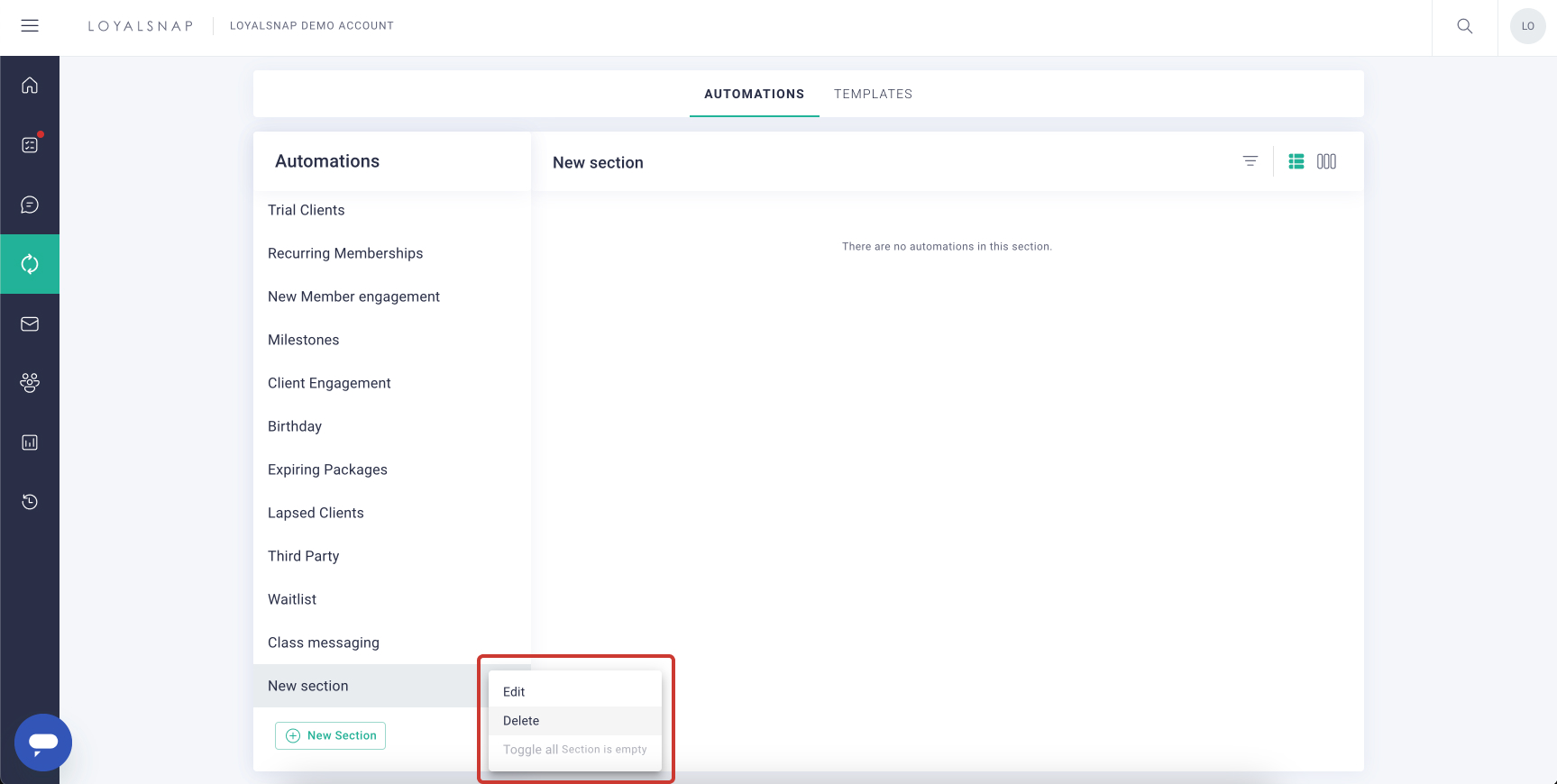Open the filter icon beside New section
1557x784 pixels.
(x=1250, y=161)
